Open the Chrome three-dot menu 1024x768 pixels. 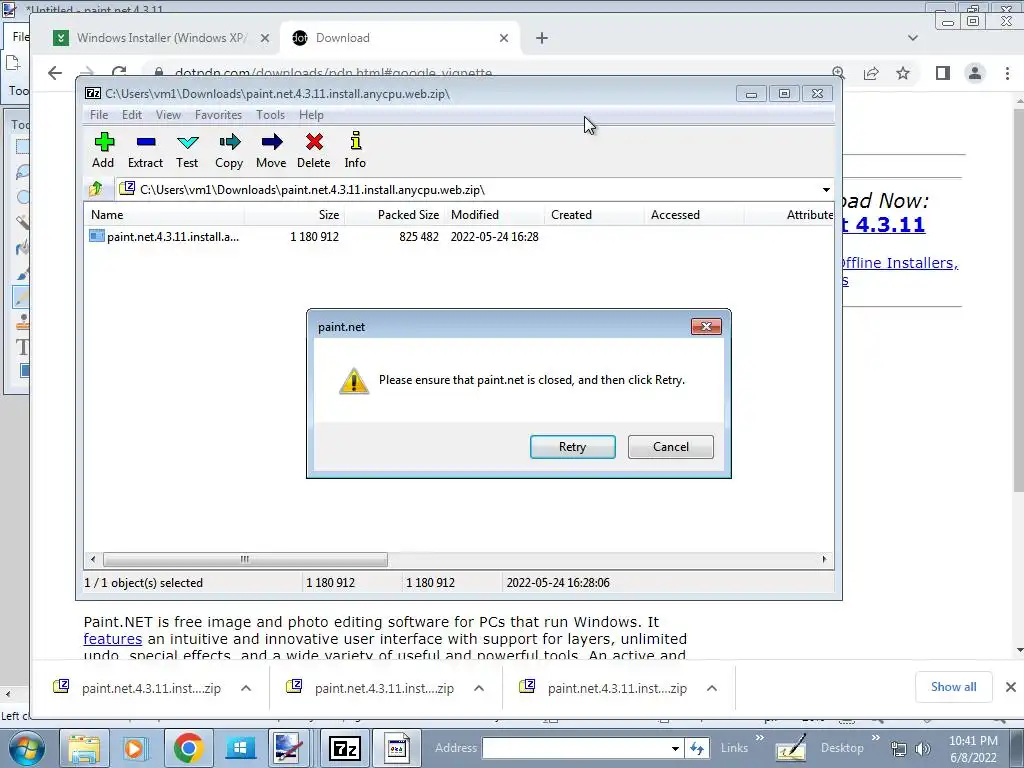pos(1007,73)
